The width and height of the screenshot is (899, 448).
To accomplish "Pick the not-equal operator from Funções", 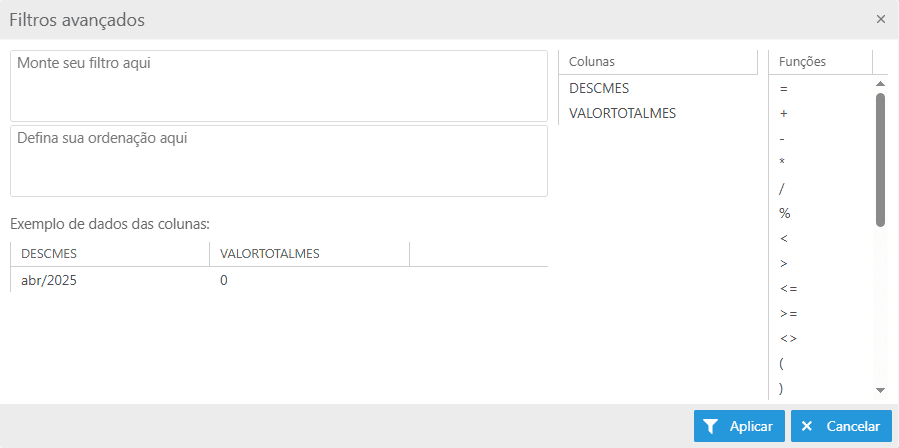I will pos(788,338).
